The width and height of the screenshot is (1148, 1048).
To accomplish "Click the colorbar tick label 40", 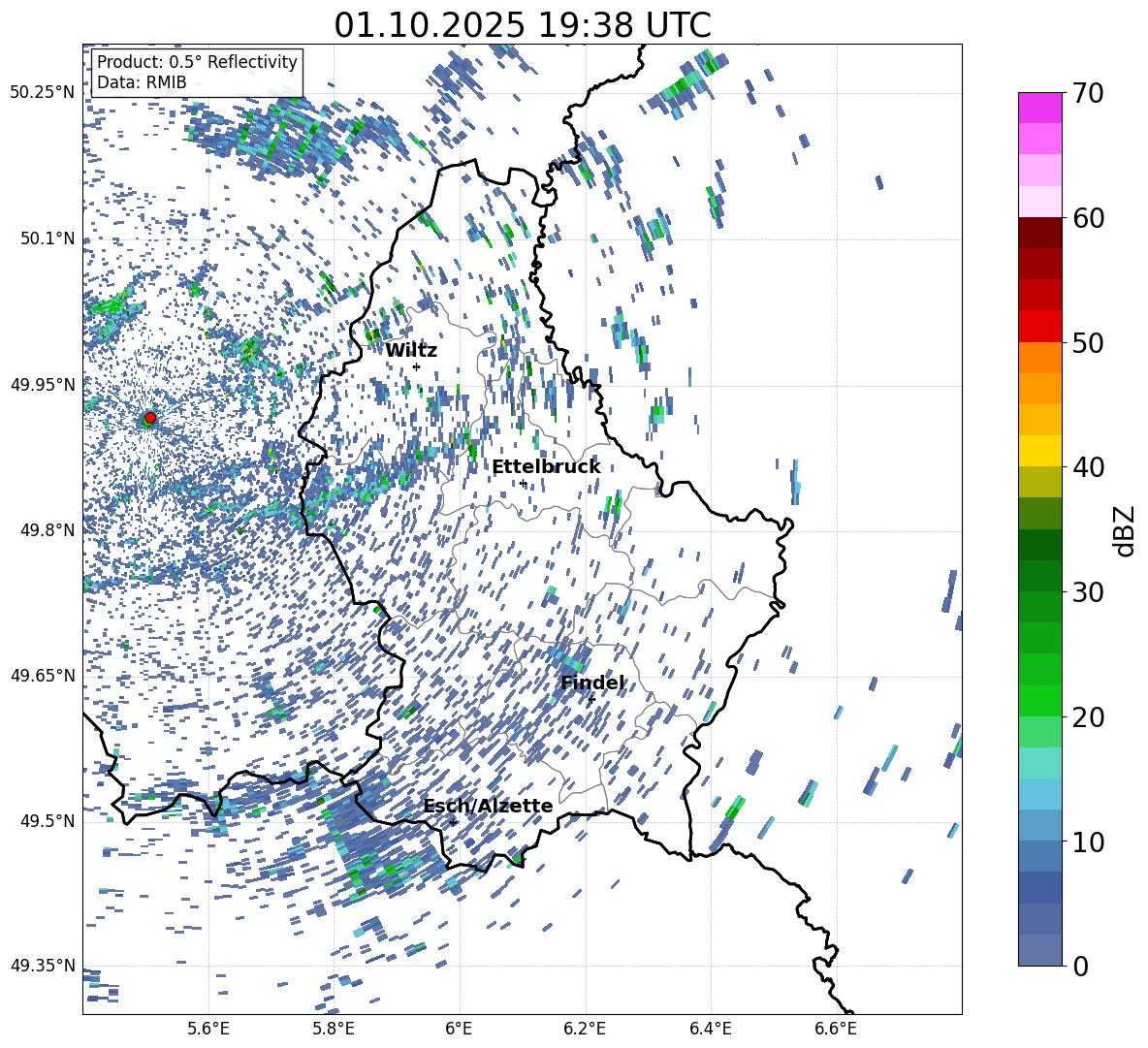I will coord(1088,467).
